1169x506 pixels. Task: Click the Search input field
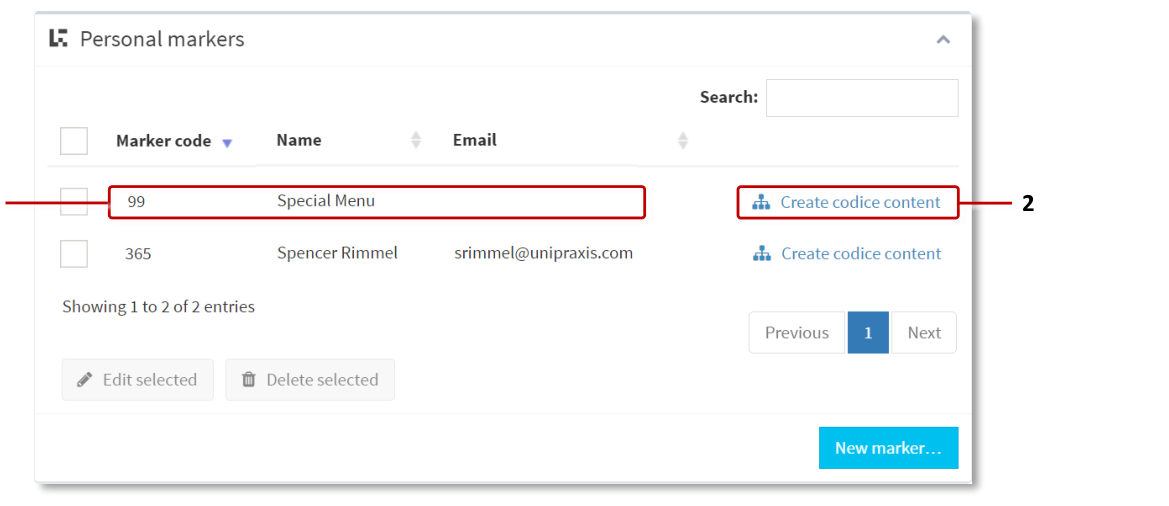[x=861, y=98]
